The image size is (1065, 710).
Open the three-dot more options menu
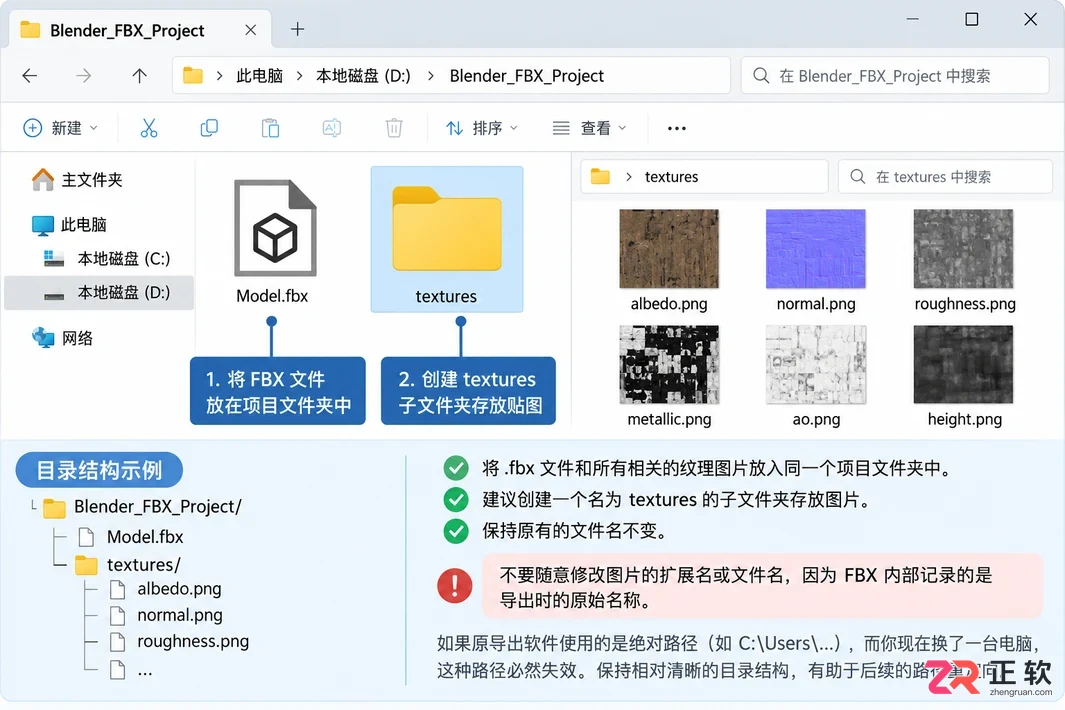tap(676, 128)
